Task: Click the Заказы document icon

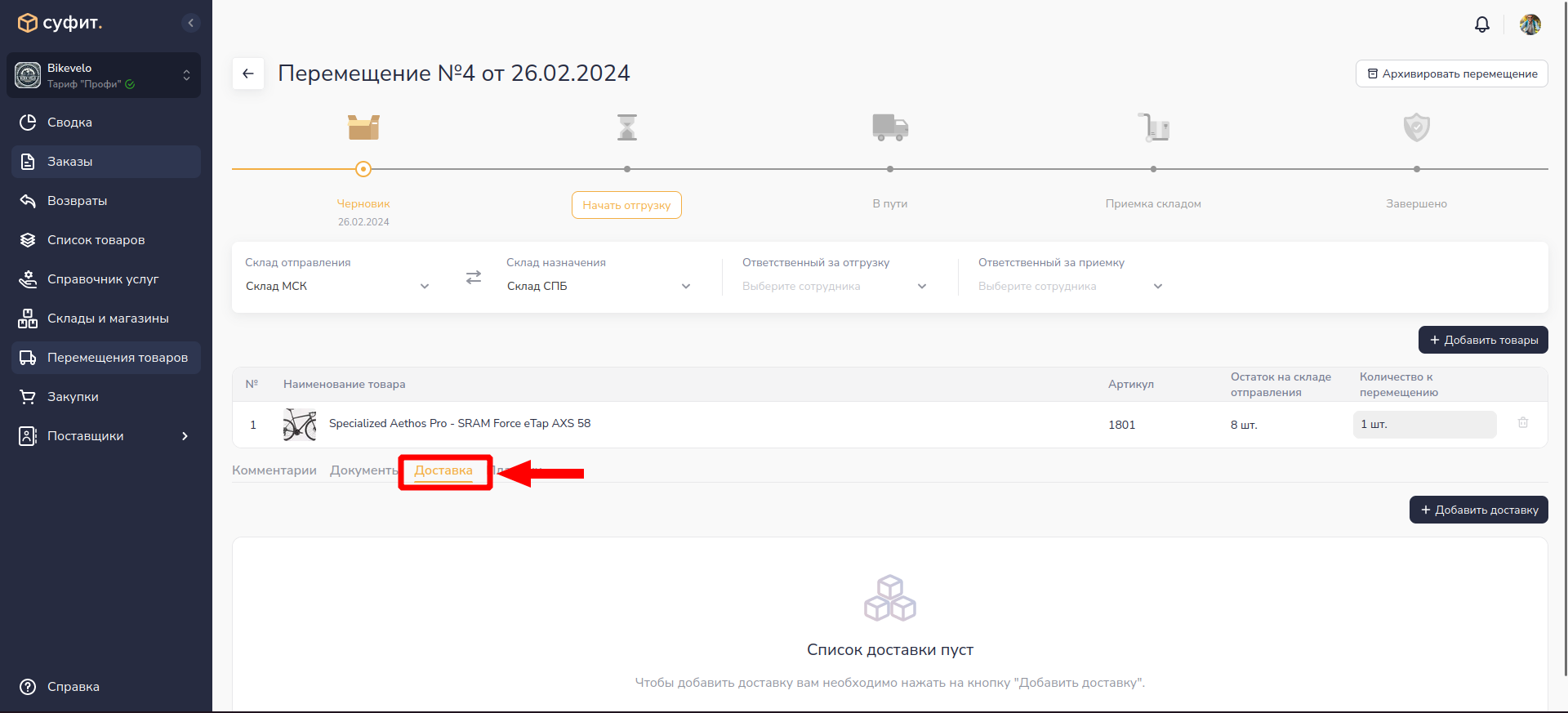Action: point(28,162)
